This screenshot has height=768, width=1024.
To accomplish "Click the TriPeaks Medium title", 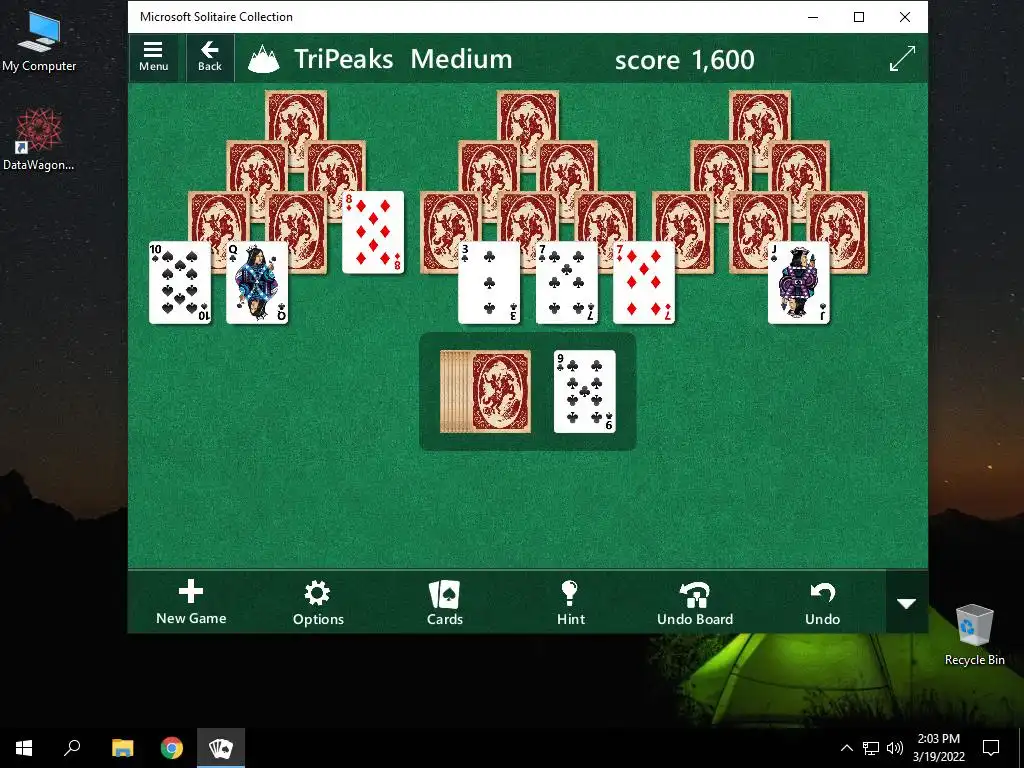I will 403,59.
